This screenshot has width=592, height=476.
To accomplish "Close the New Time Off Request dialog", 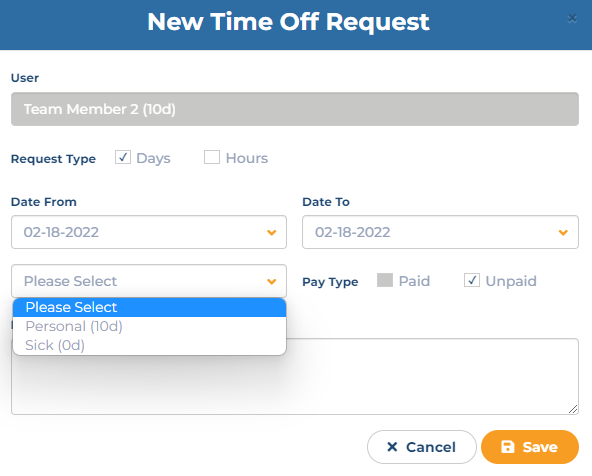I will click(x=572, y=18).
